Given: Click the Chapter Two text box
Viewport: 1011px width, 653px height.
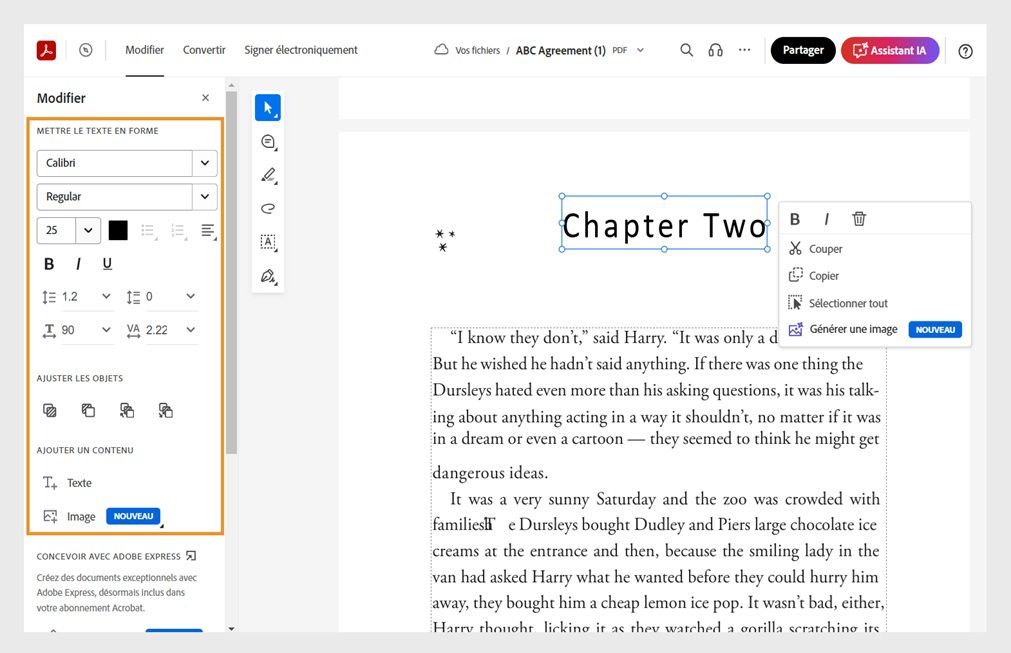Looking at the screenshot, I should point(664,223).
